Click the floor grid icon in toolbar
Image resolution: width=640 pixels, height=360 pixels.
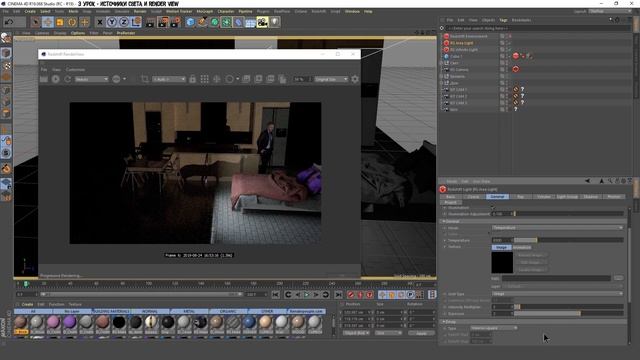(250, 22)
